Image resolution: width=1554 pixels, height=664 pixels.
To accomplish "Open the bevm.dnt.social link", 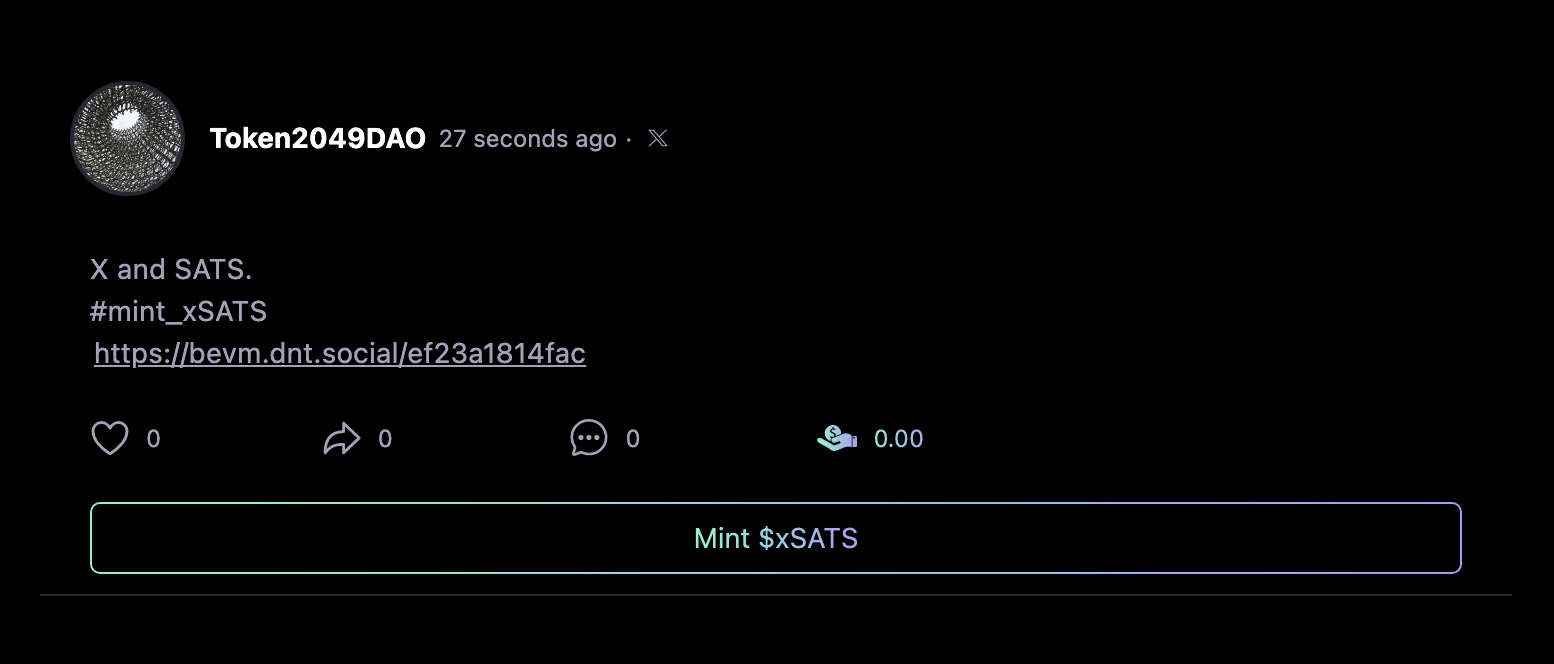I will click(340, 354).
